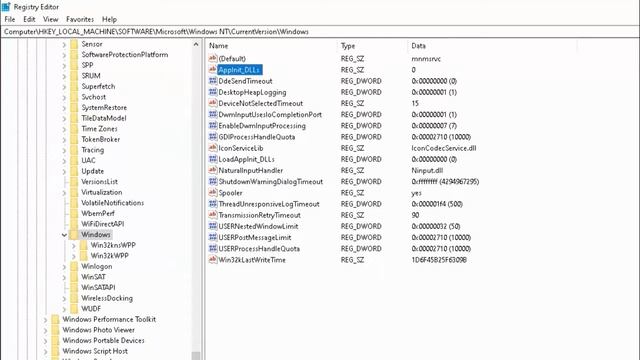Viewport: 640px width, 360px height.
Task: Click the SystemRestore folder icon
Action: (x=74, y=107)
